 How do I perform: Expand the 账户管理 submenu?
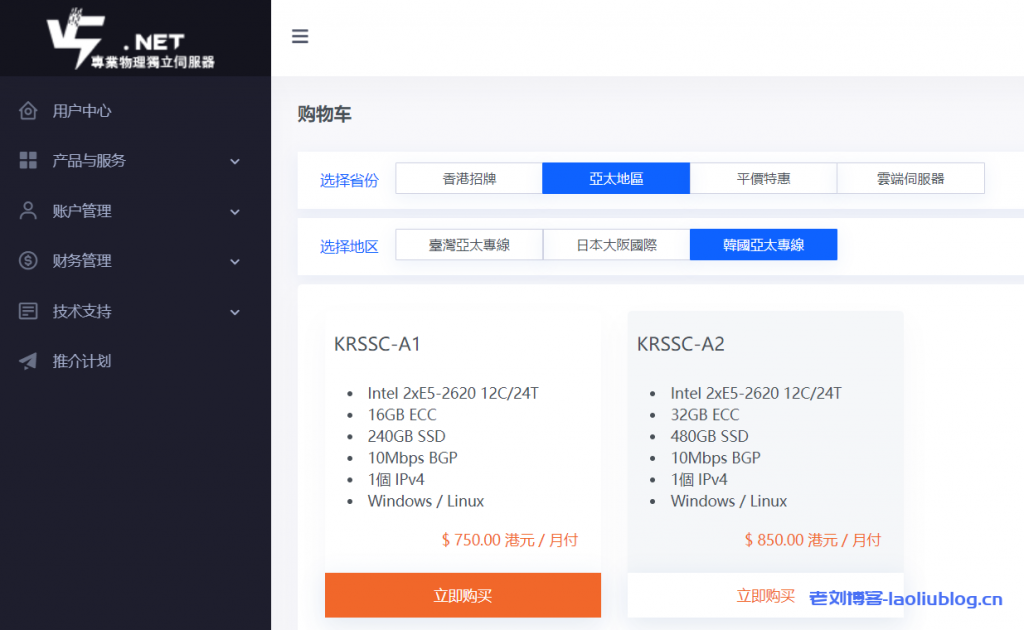coord(235,211)
